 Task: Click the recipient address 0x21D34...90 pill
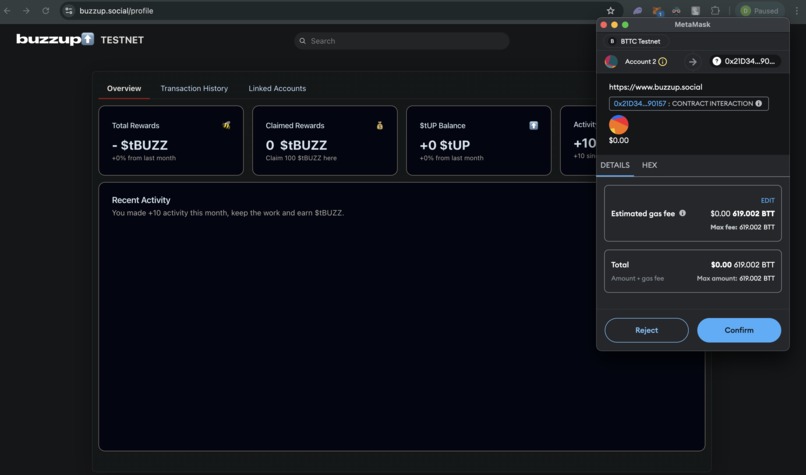(x=745, y=61)
